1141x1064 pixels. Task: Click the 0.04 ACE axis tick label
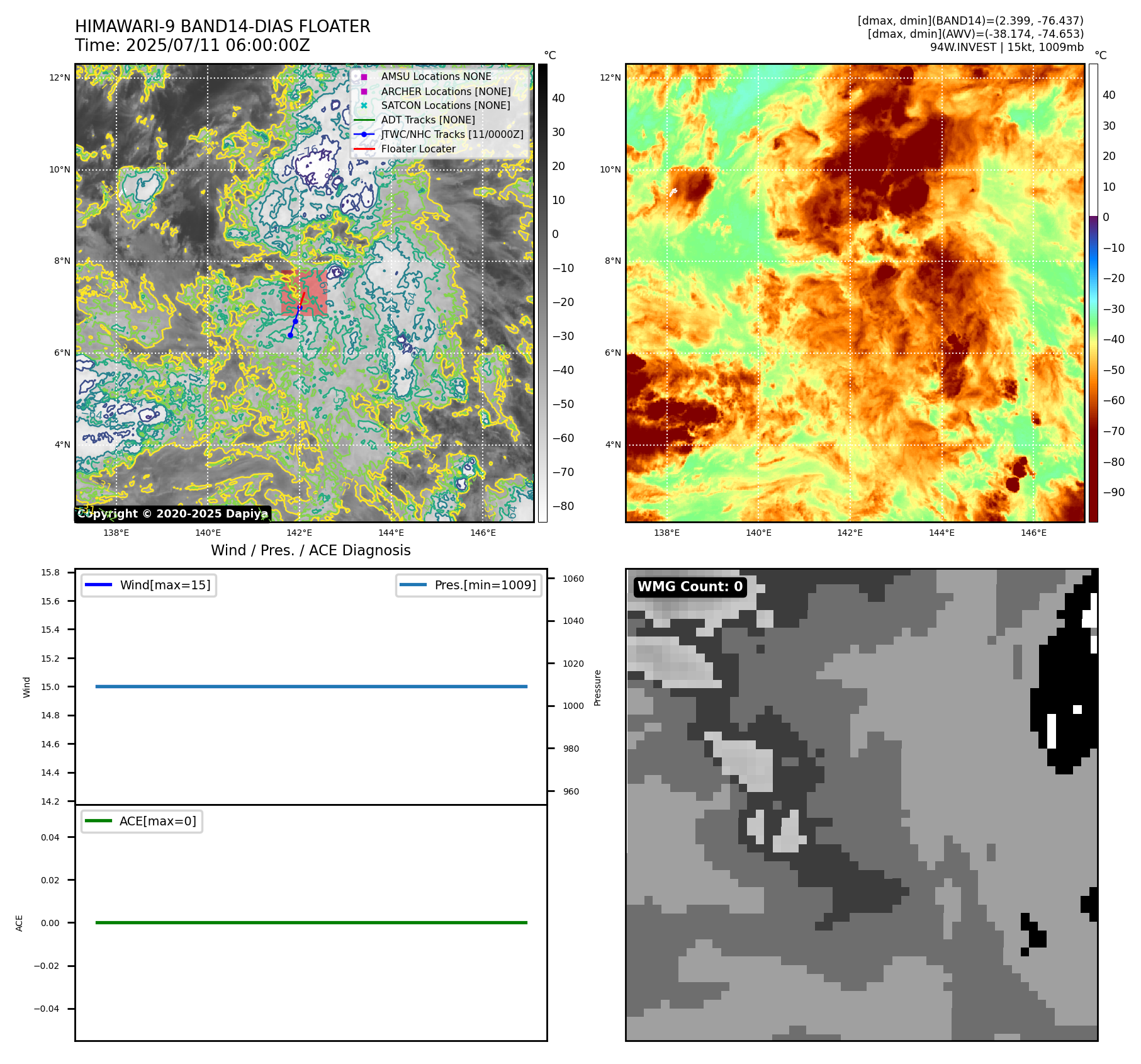tap(50, 837)
